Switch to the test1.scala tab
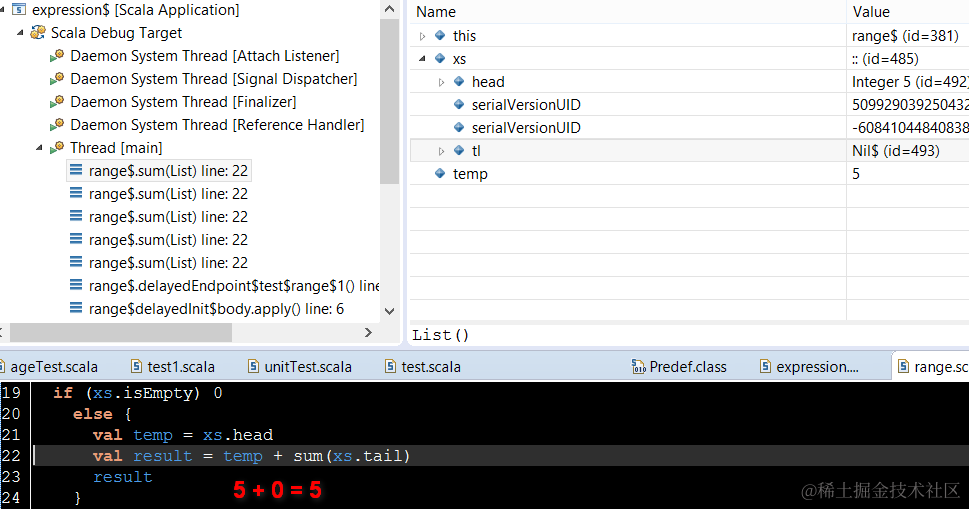969x509 pixels. coord(181,367)
